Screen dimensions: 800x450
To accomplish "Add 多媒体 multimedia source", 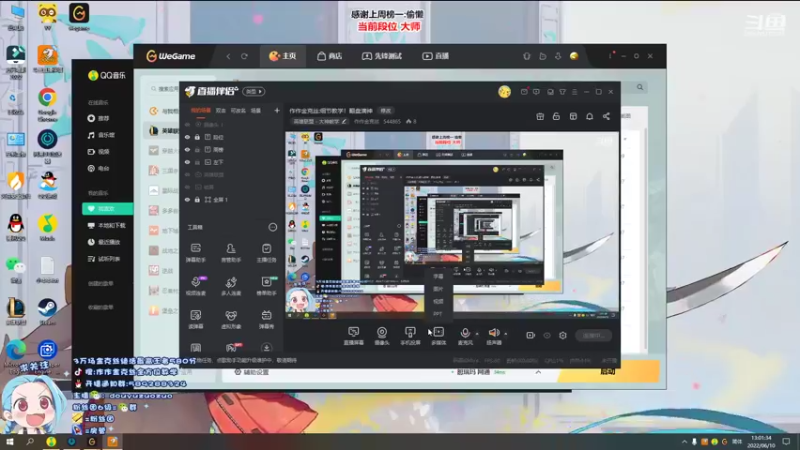I will coord(438,336).
